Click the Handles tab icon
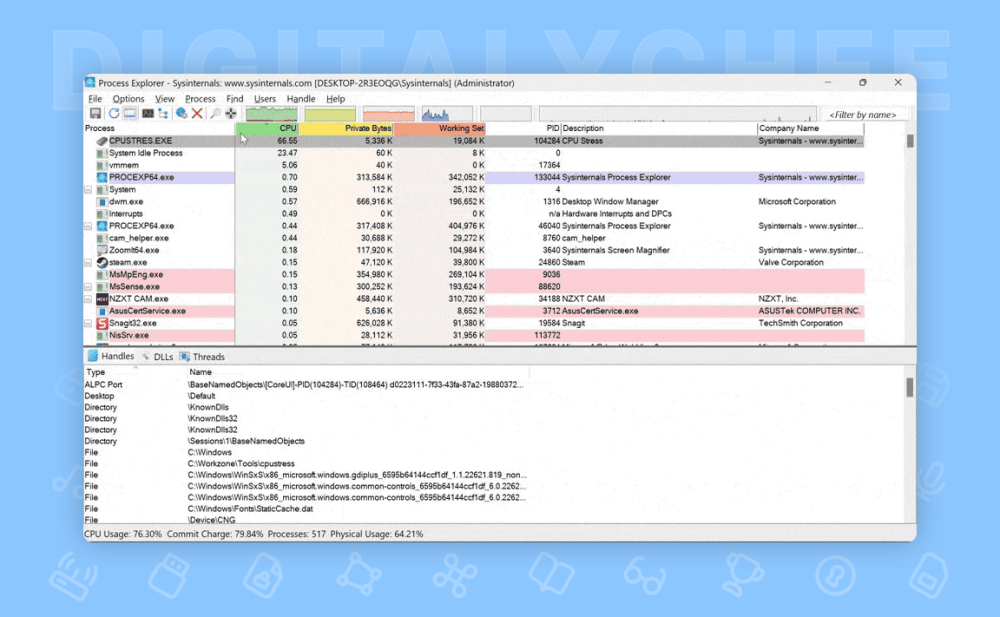 pyautogui.click(x=93, y=356)
